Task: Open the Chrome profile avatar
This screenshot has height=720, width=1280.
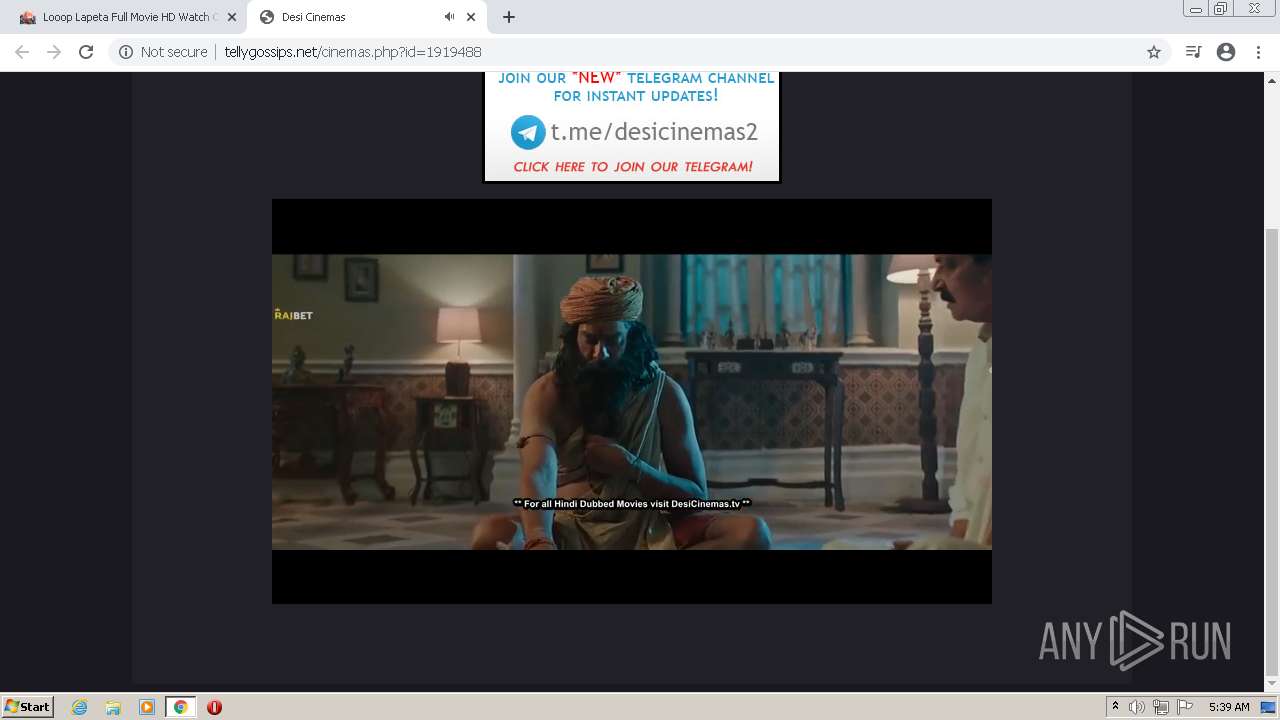Action: click(x=1226, y=52)
